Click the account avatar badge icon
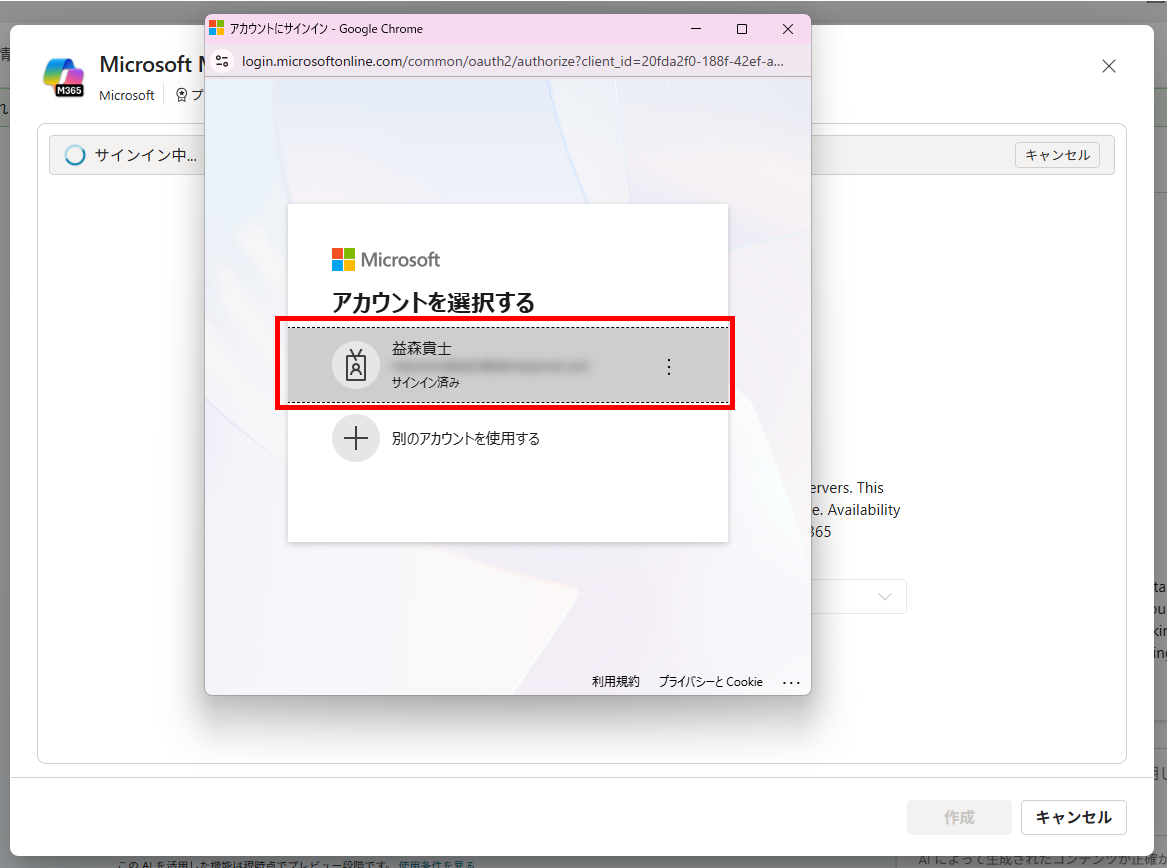The image size is (1167, 868). (356, 365)
